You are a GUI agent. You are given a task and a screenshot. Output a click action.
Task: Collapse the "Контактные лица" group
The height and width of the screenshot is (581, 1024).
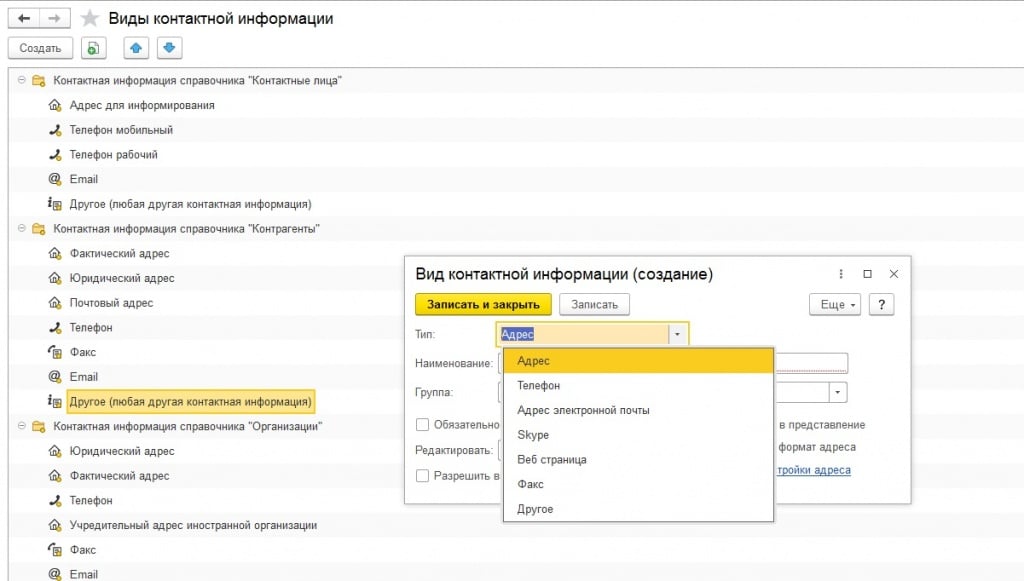(22, 80)
